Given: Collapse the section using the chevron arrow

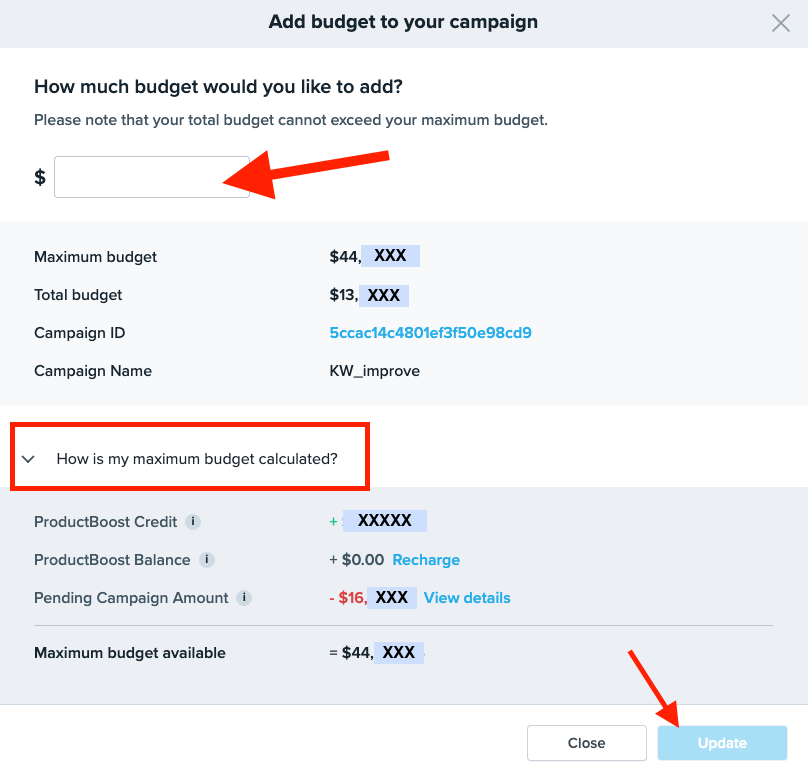Looking at the screenshot, I should (x=29, y=459).
